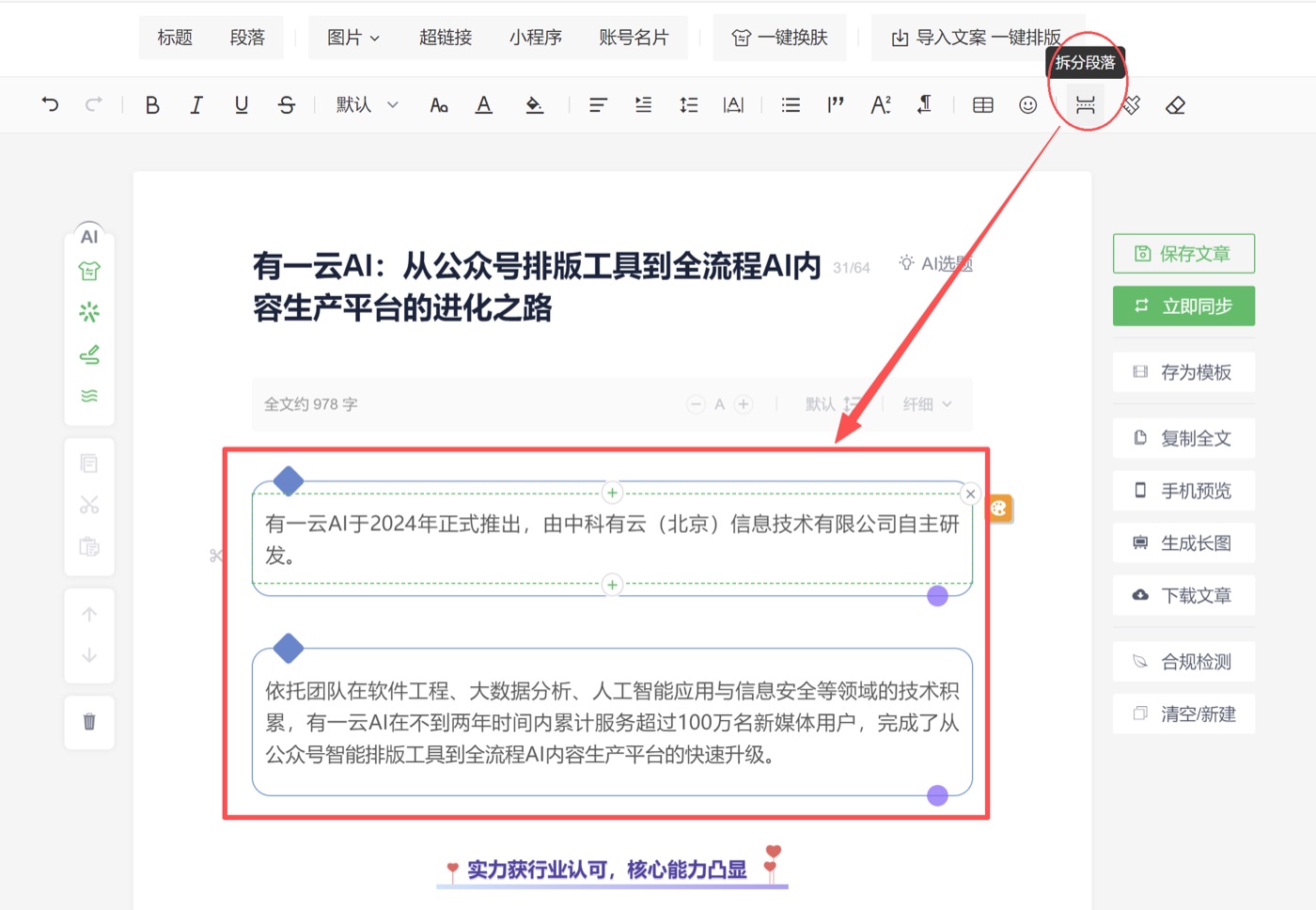Open text alignment options
The width and height of the screenshot is (1316, 910).
point(598,105)
